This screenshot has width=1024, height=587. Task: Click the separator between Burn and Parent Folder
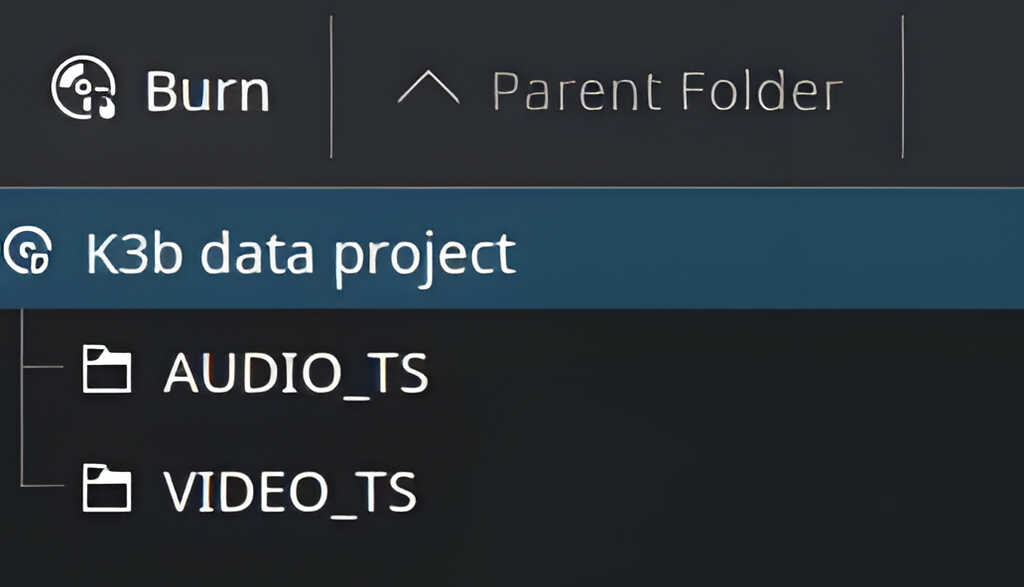[x=331, y=86]
